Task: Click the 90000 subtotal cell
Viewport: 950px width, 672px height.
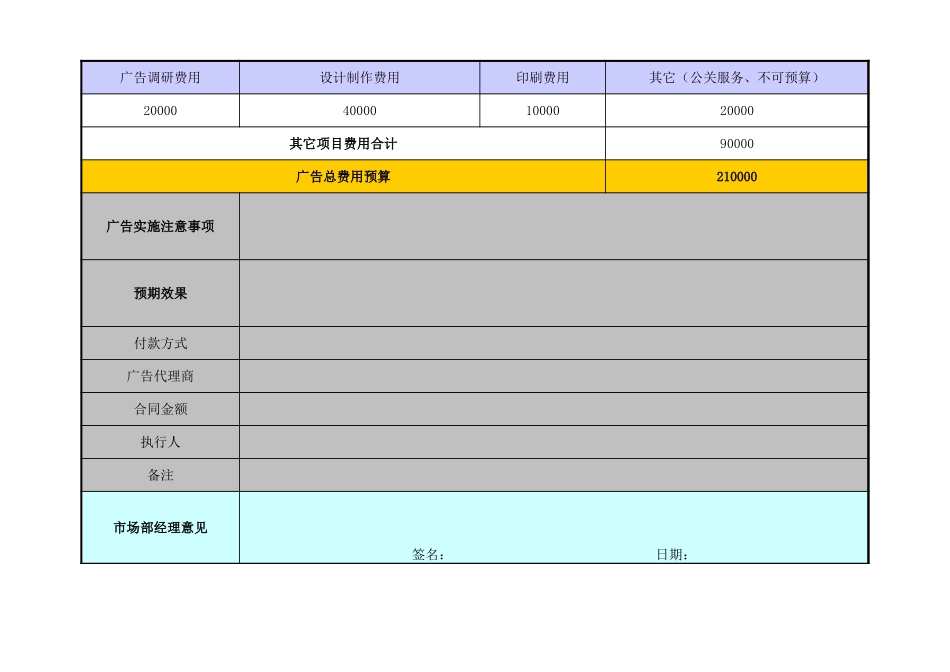Action: (x=735, y=143)
